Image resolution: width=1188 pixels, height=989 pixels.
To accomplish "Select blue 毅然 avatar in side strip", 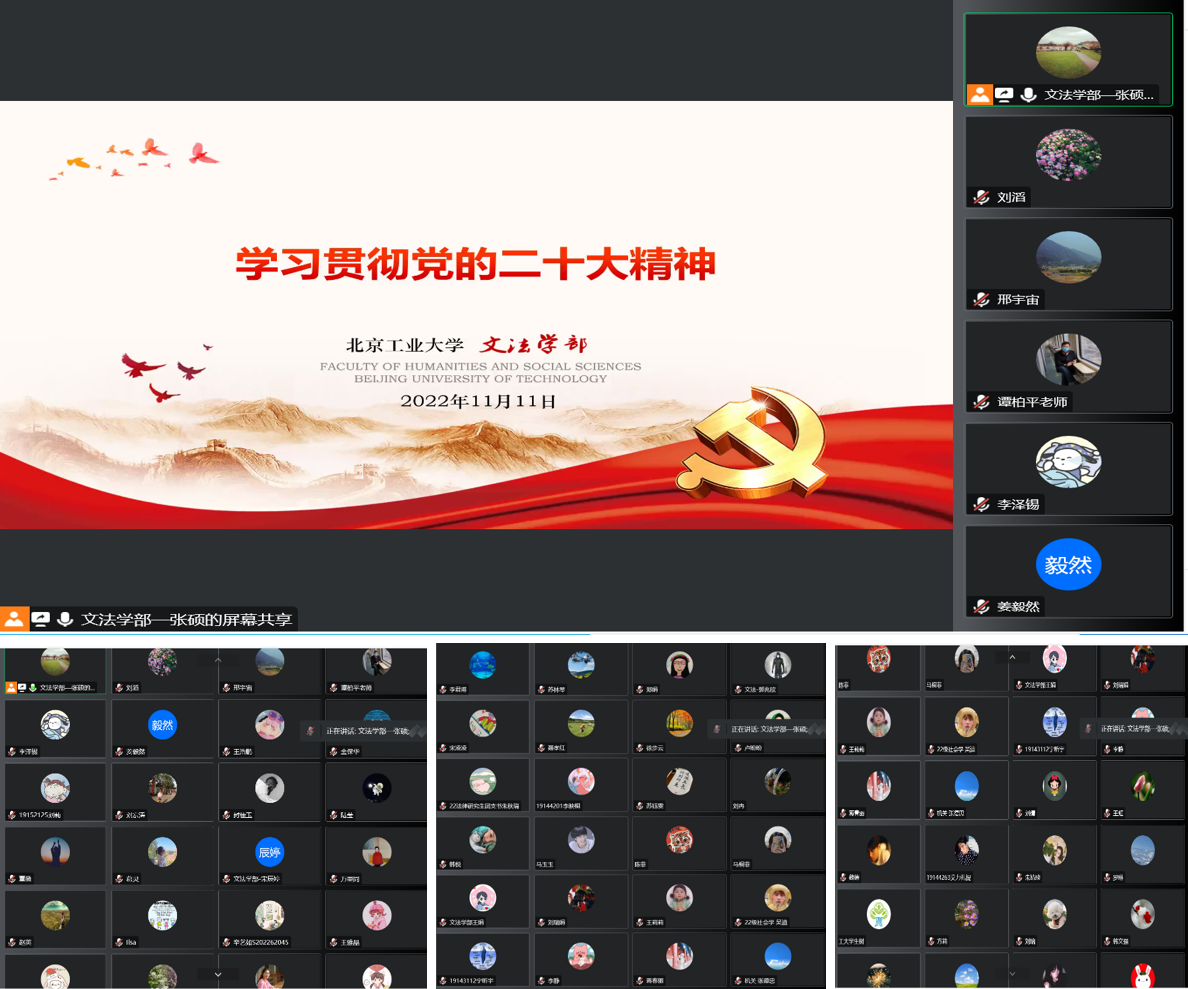I will pos(1068,564).
